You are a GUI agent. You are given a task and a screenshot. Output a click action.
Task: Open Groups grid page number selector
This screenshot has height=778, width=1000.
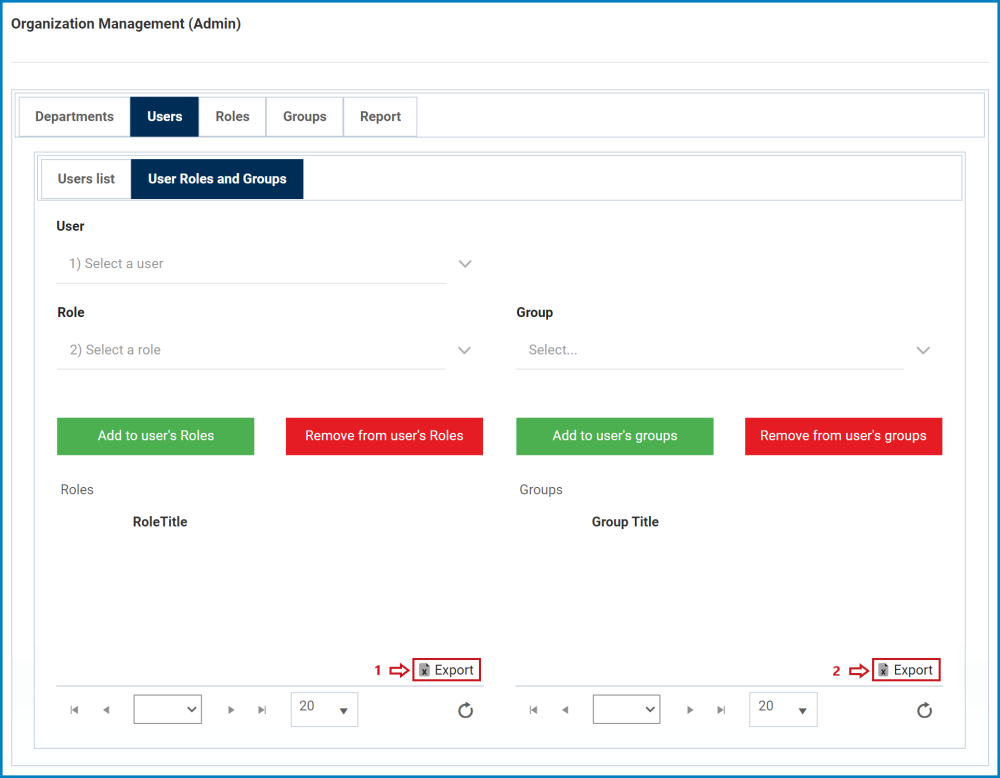coord(626,709)
